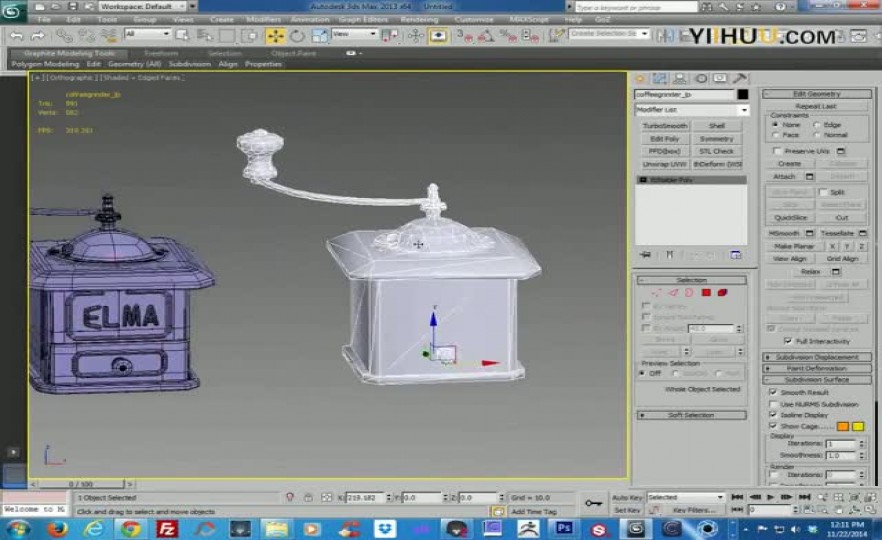
Task: Open the Tessellate settings box icon
Action: click(863, 233)
